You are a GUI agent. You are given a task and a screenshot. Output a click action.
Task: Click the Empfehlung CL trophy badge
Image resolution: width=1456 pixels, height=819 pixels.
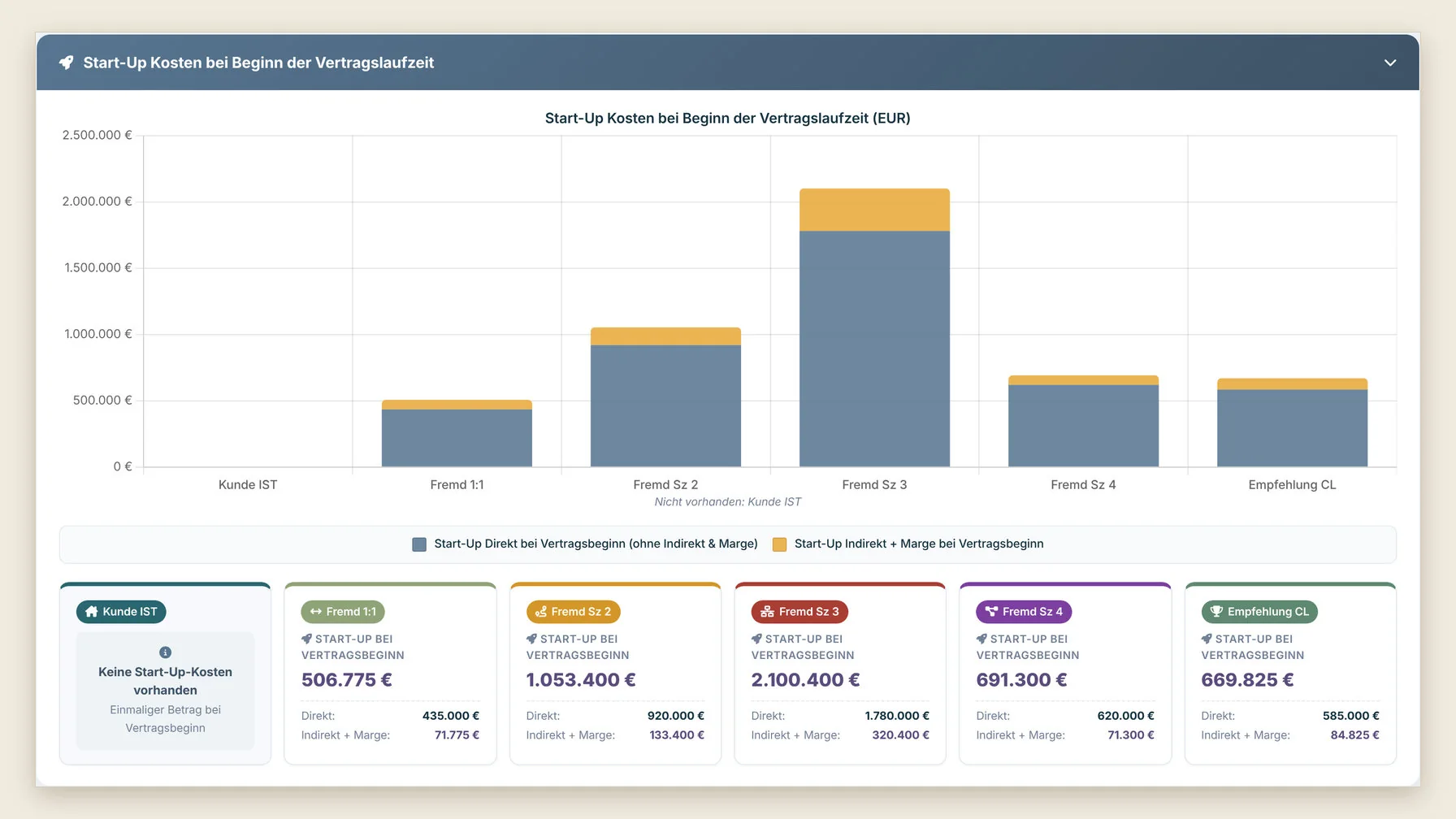(x=1259, y=612)
